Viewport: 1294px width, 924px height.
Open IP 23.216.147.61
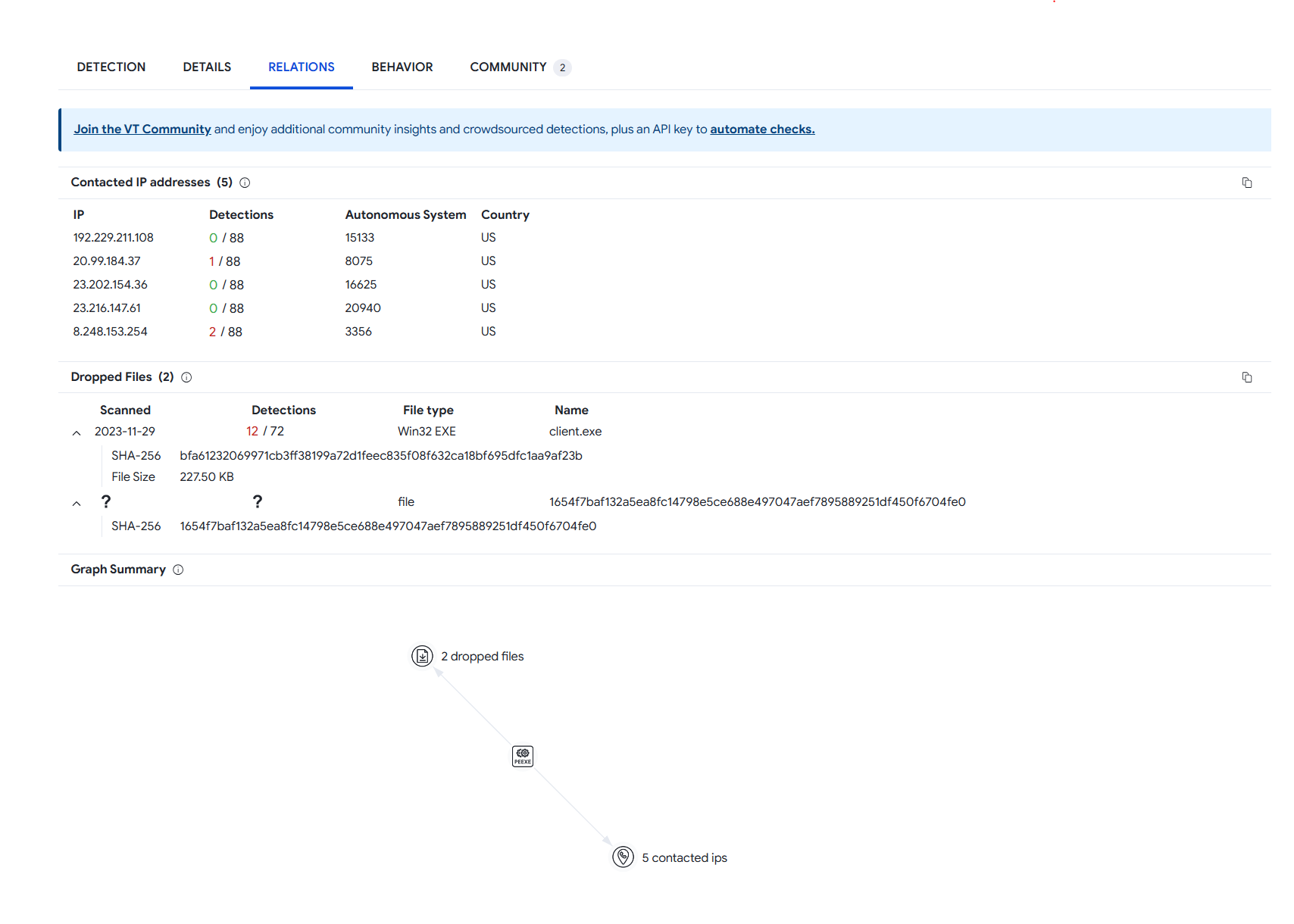pyautogui.click(x=107, y=308)
